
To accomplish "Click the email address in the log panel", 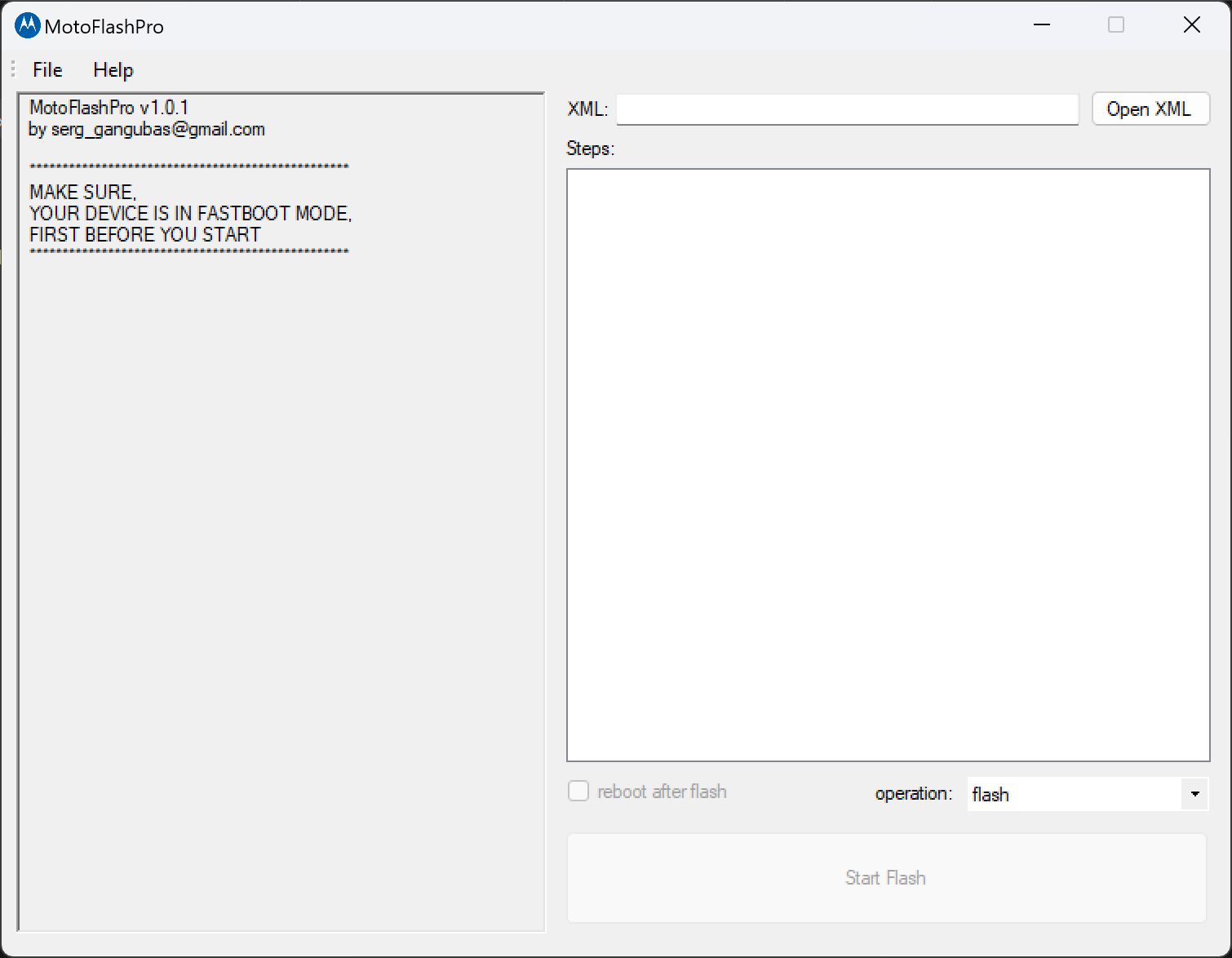I will pos(157,130).
